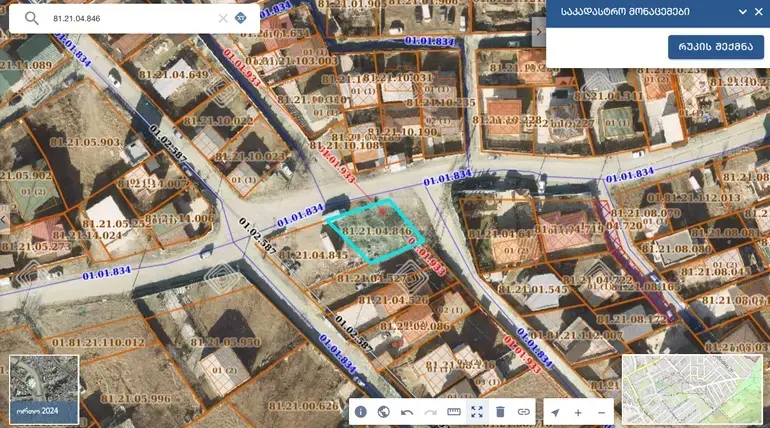Select parcel labeled 81.21.14.006
The height and width of the screenshot is (428, 770).
coord(179,218)
